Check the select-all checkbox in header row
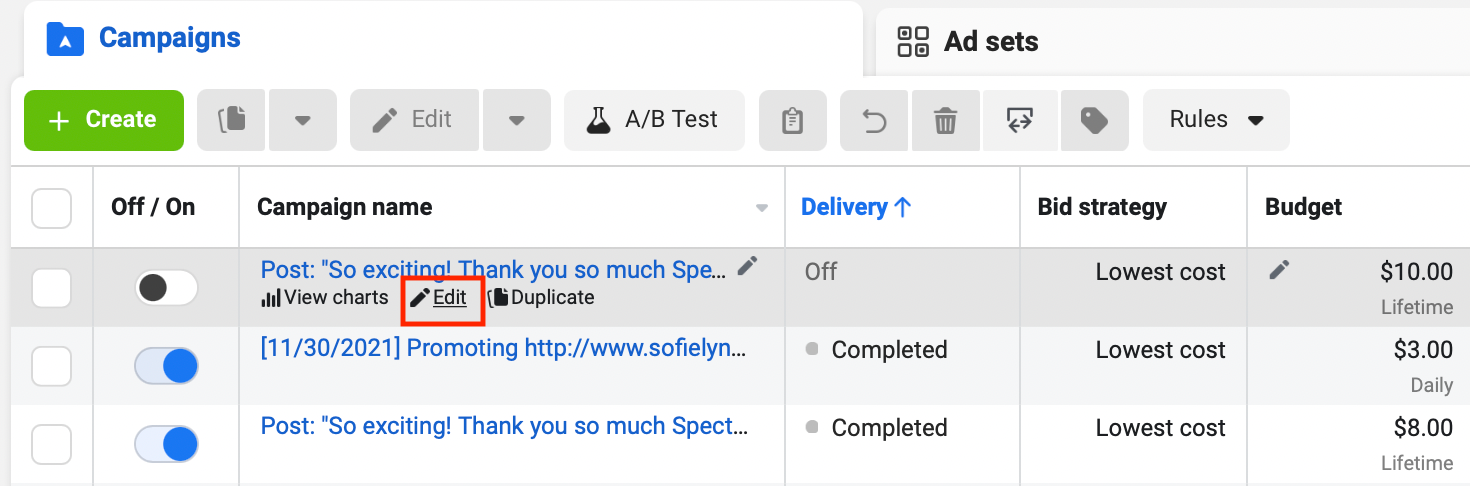 52,208
